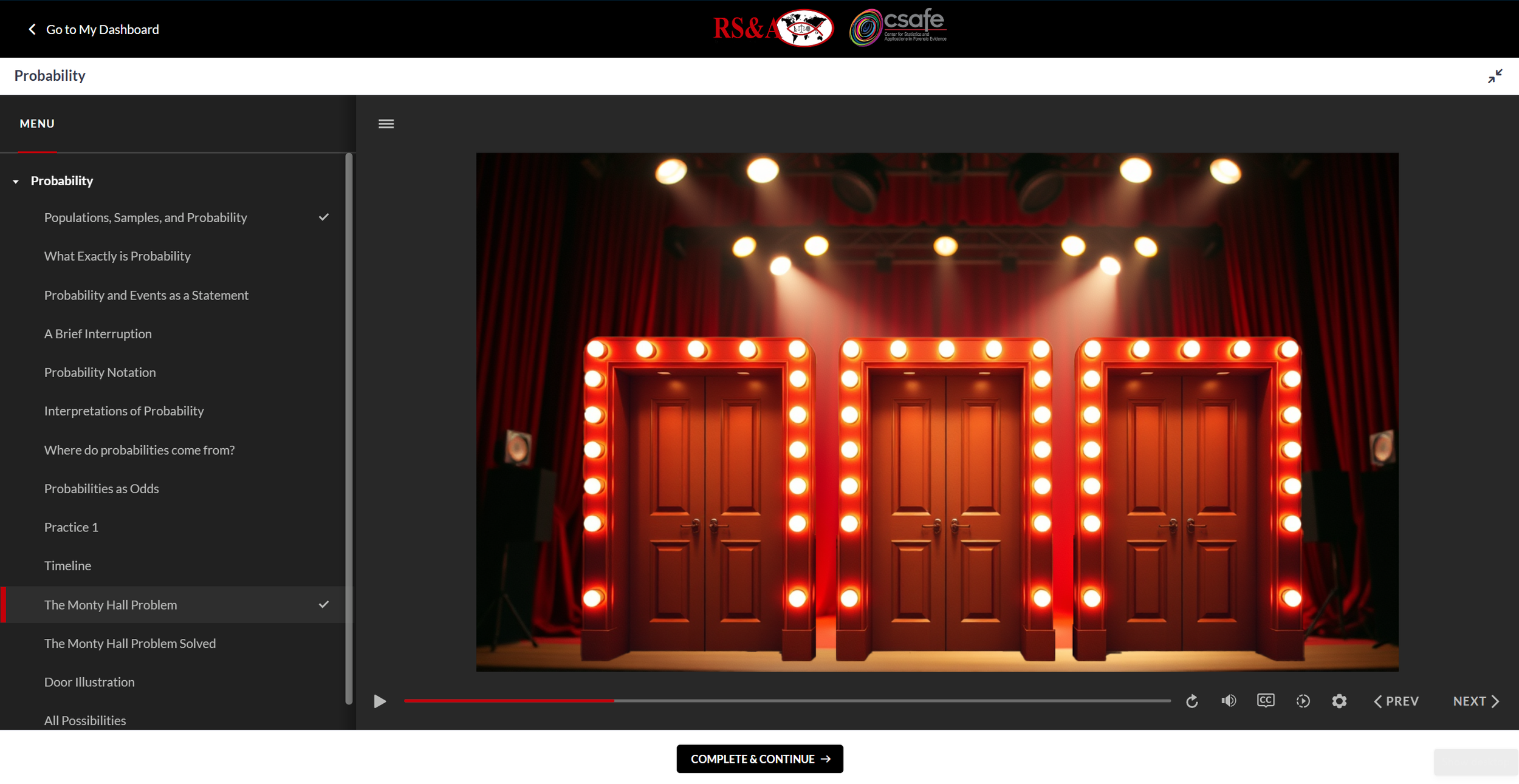Exit fullscreen using the shrink arrows icon

click(1495, 76)
